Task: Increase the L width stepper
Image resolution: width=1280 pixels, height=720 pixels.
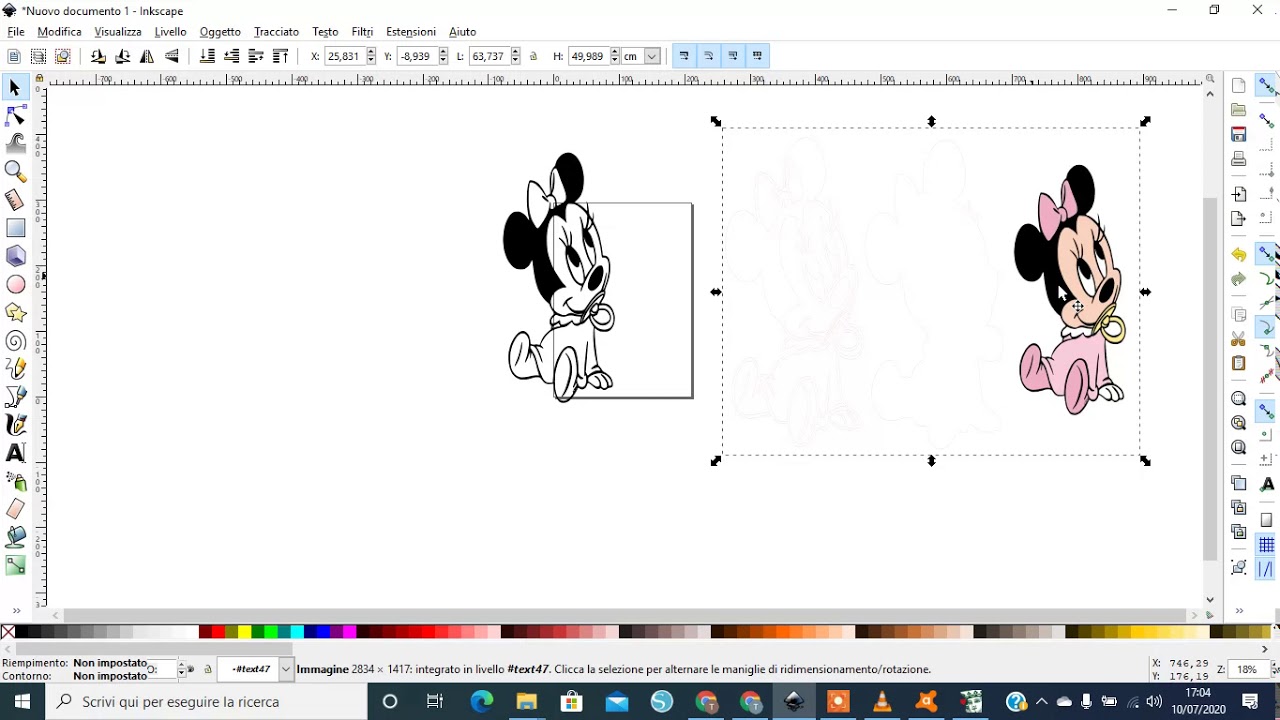Action: point(515,52)
